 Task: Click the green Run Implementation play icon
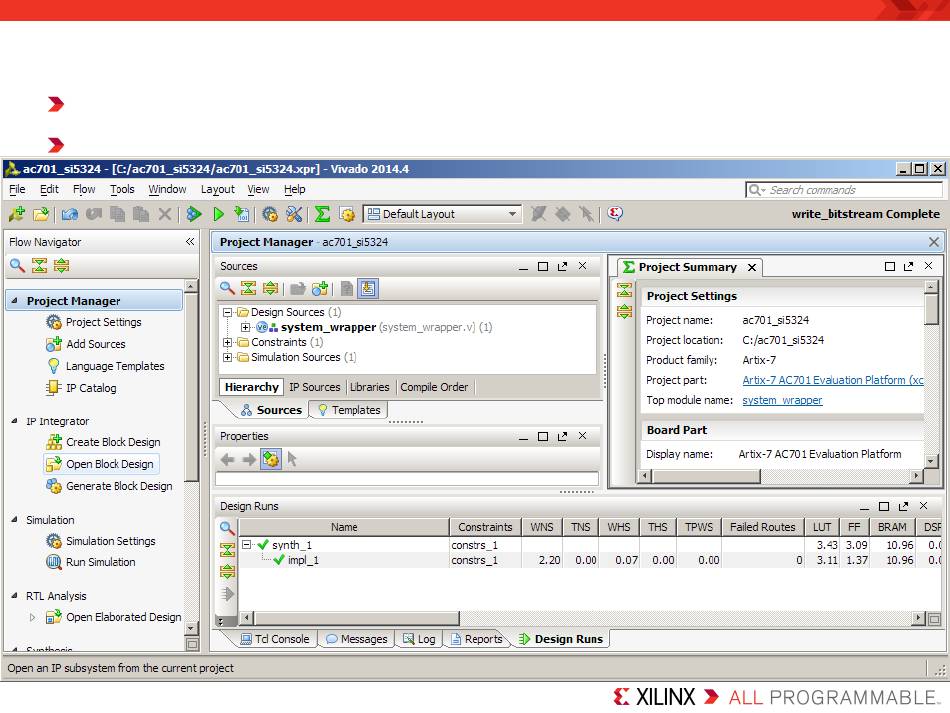pyautogui.click(x=219, y=214)
